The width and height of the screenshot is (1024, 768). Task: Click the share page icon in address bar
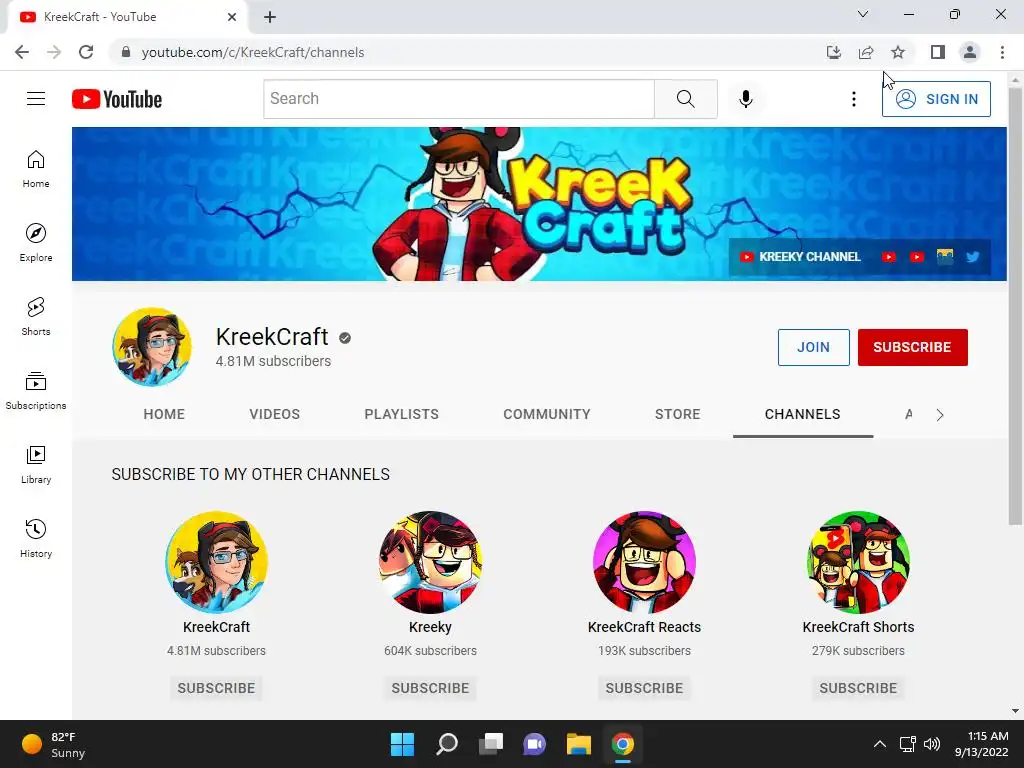pyautogui.click(x=866, y=52)
